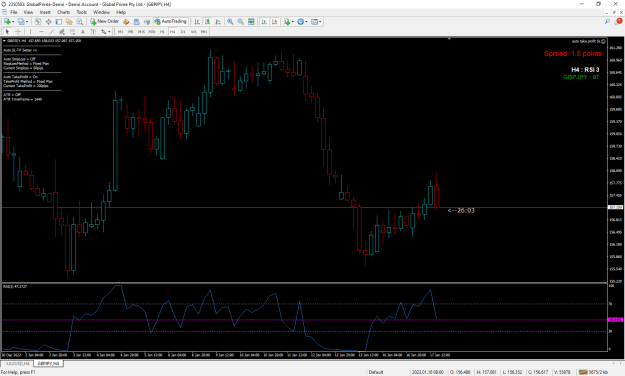This screenshot has height=376, width=625.
Task: Open the Templates icon
Action: tap(314, 22)
